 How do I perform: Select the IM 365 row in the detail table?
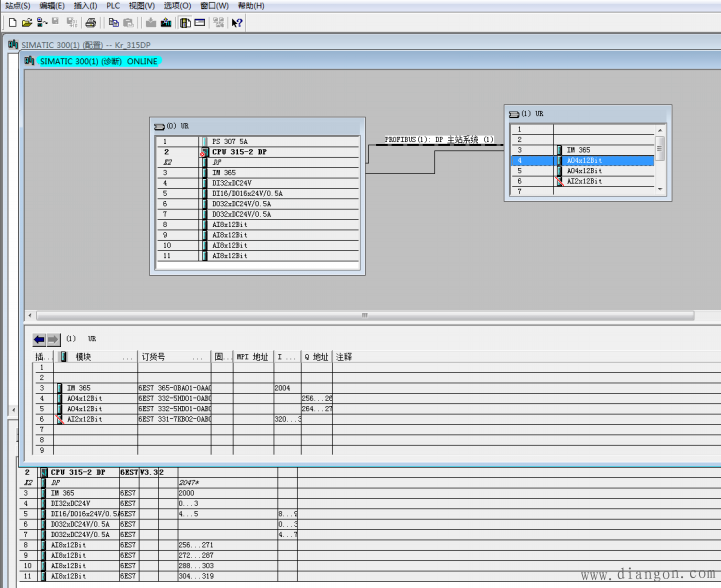point(78,387)
